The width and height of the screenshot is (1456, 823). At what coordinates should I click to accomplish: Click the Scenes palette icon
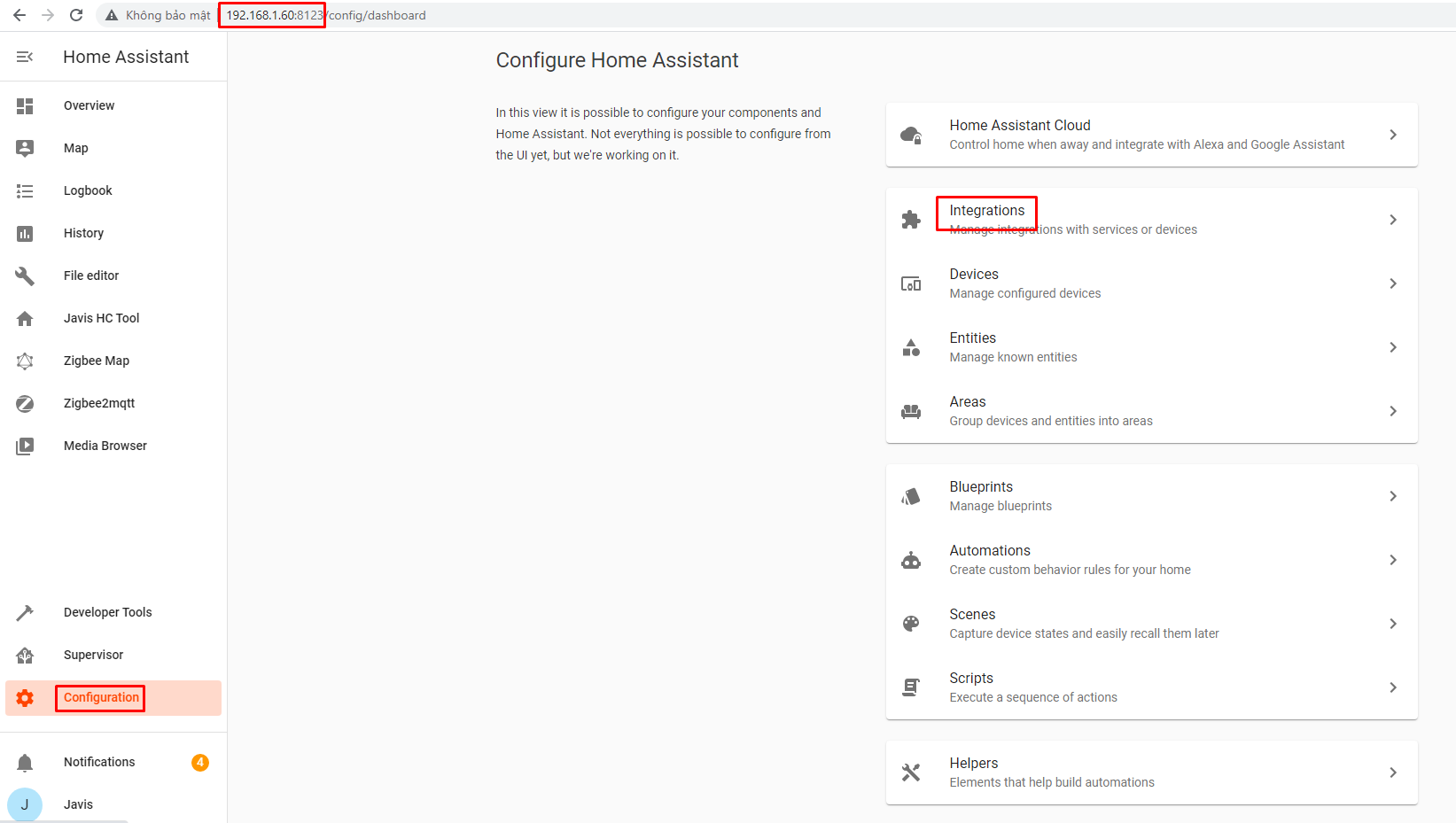pyautogui.click(x=911, y=624)
